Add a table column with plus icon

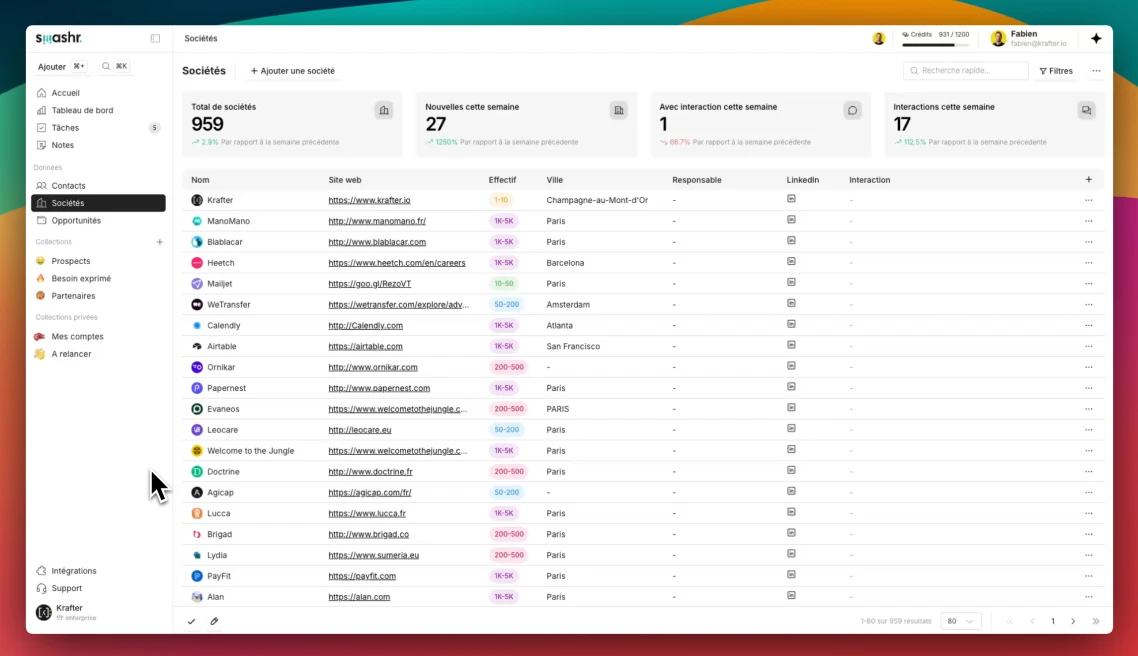(1089, 179)
